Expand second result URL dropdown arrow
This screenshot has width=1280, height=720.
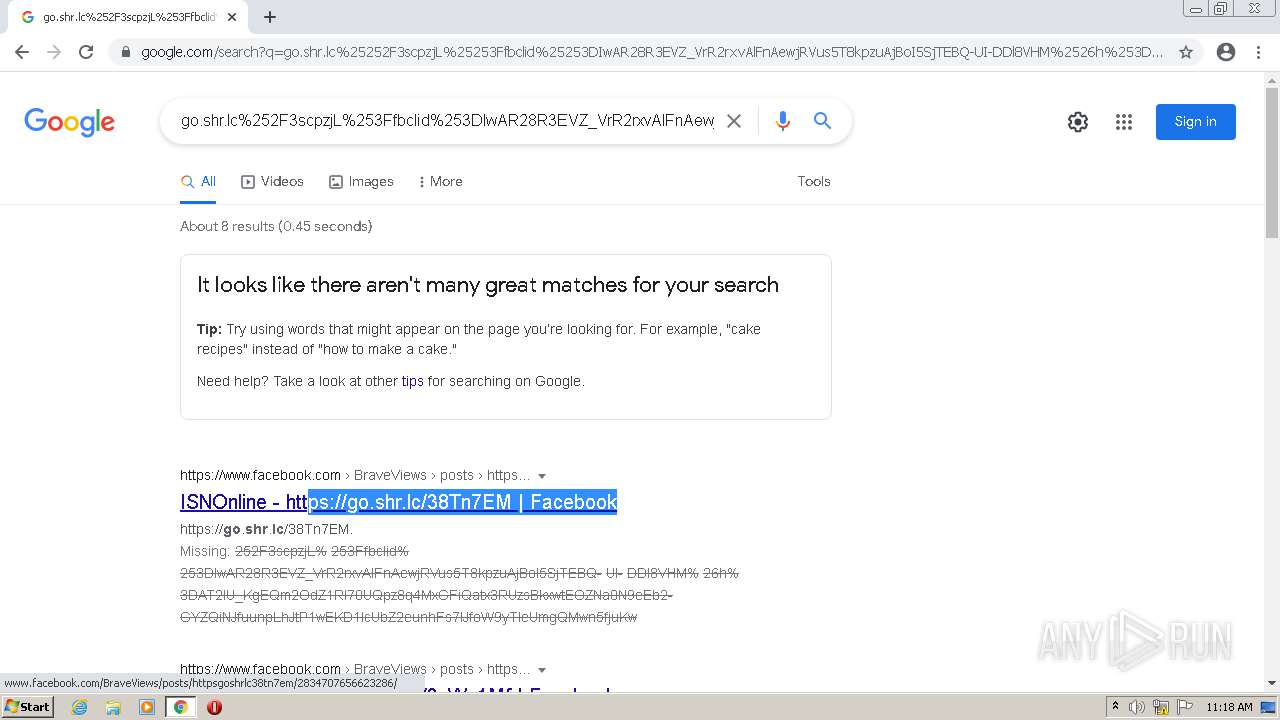pos(542,670)
